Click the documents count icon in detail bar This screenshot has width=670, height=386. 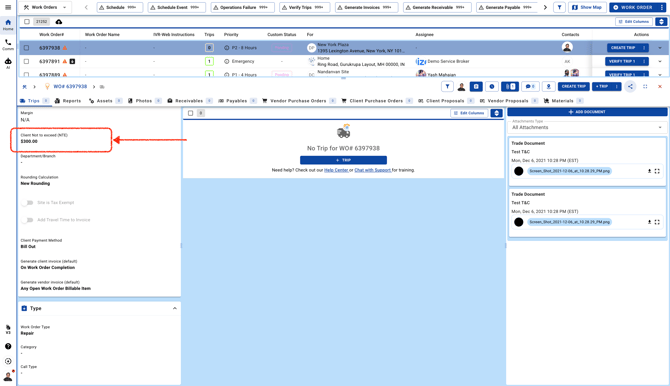click(x=510, y=86)
